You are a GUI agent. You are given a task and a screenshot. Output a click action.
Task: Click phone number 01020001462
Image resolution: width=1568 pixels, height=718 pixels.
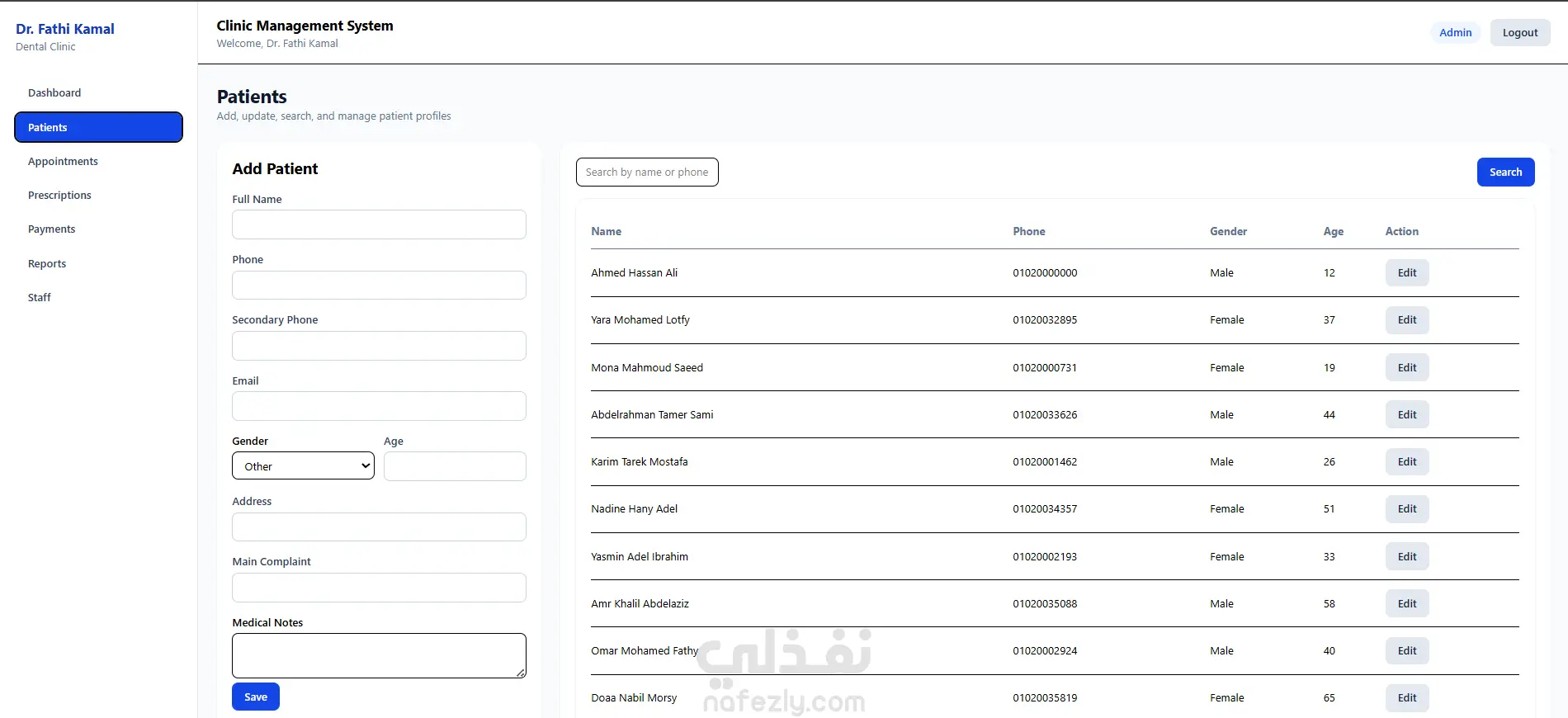point(1045,462)
